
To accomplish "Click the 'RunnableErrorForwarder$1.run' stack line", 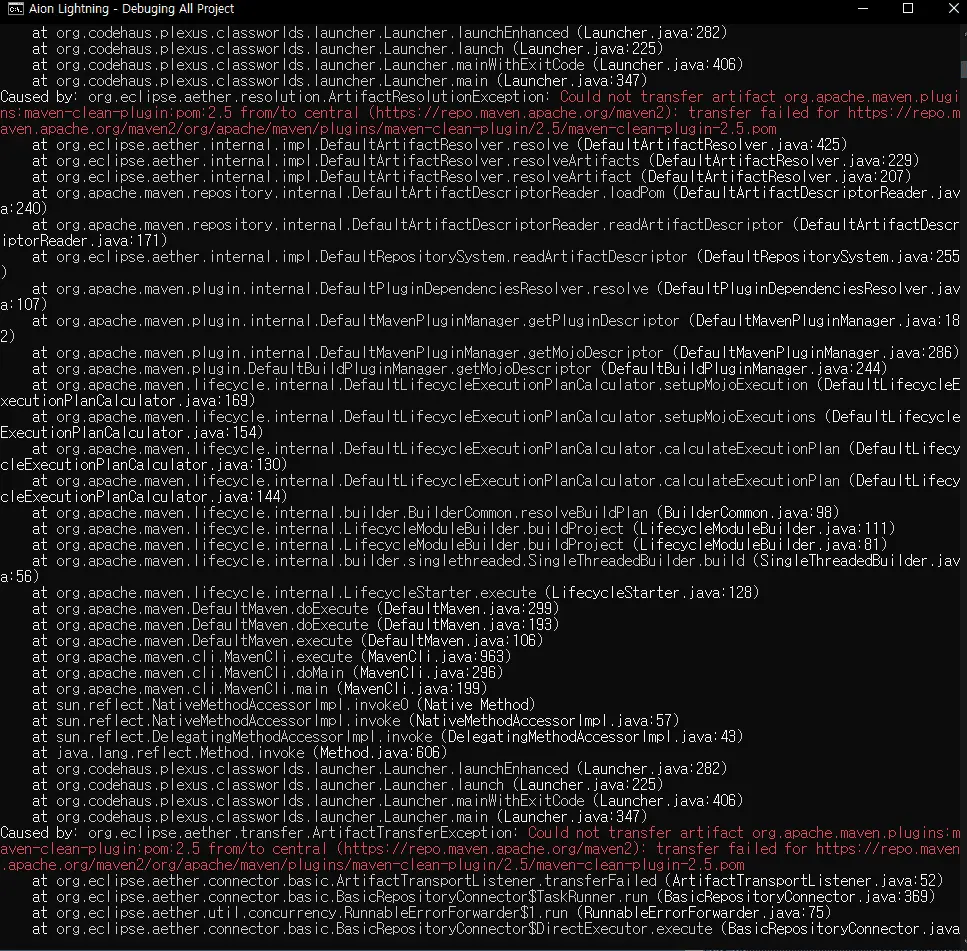I will (432, 913).
